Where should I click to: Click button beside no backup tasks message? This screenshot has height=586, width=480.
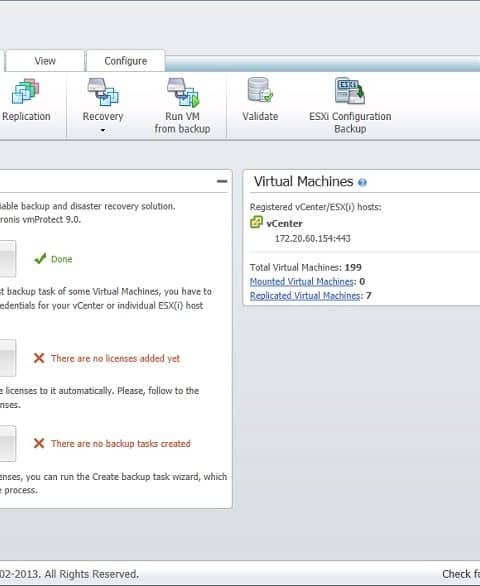(7, 443)
